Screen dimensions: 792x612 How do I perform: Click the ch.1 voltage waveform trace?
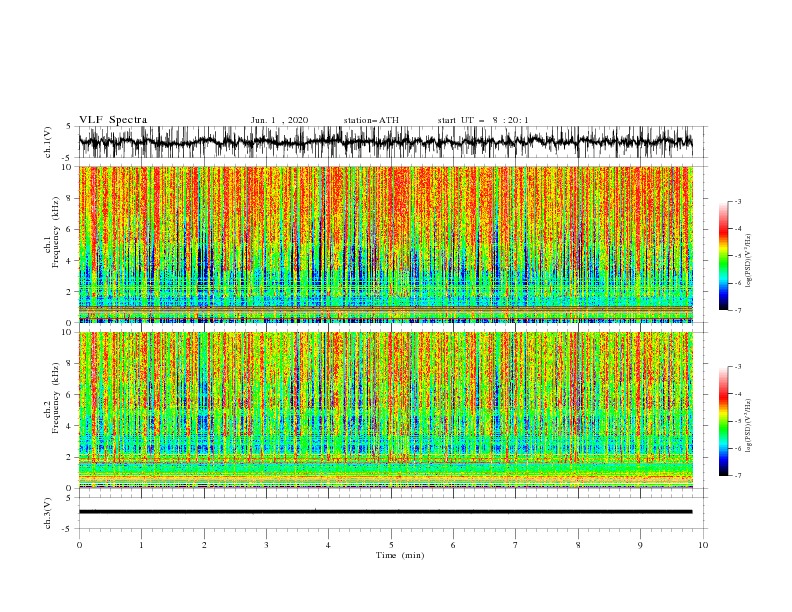(385, 142)
